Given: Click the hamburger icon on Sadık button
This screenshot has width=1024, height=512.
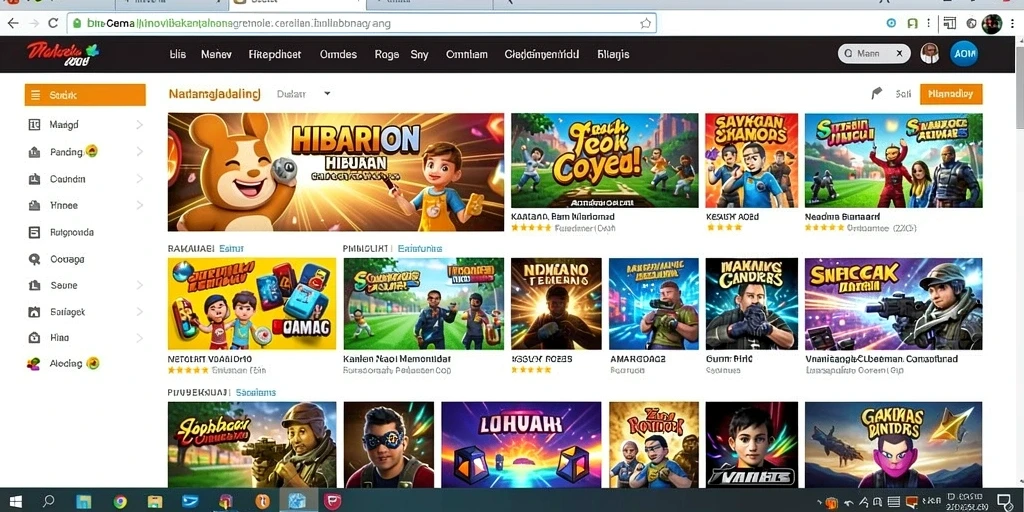Looking at the screenshot, I should [35, 95].
